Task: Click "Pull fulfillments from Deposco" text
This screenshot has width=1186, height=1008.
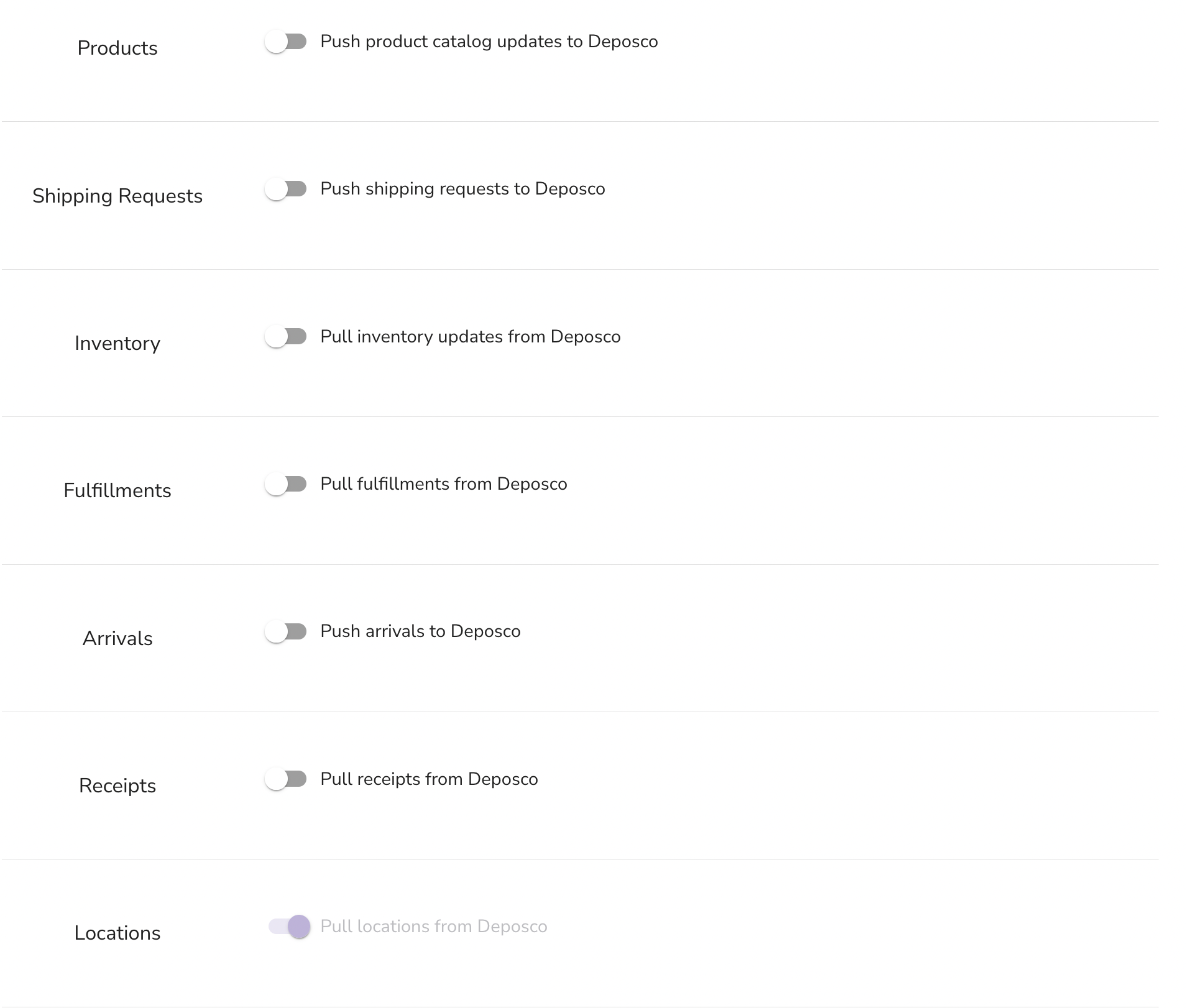Action: click(444, 484)
